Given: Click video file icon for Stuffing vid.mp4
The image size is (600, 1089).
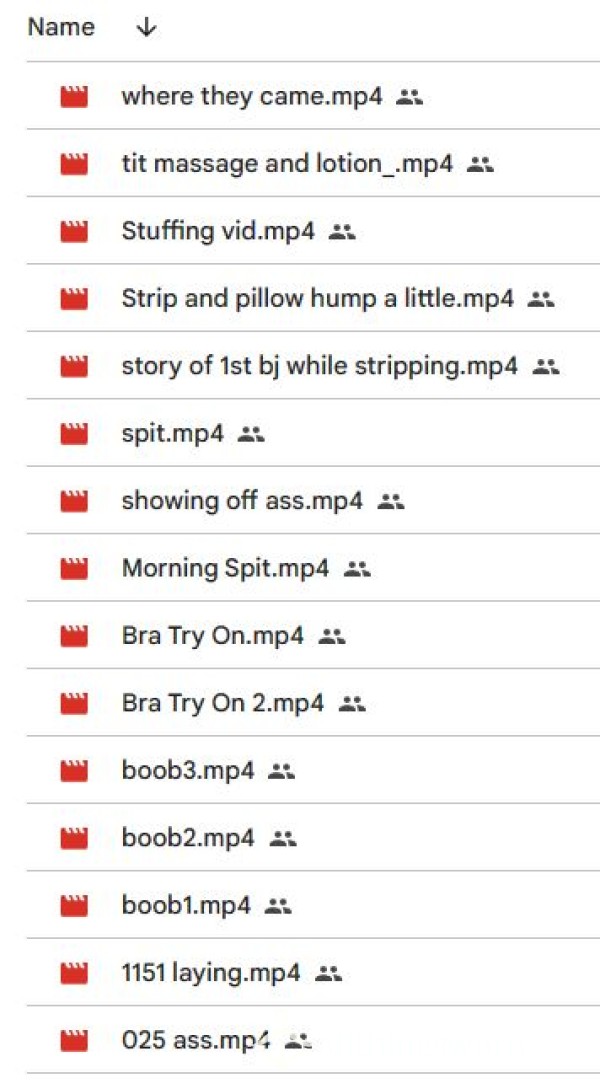Looking at the screenshot, I should tap(74, 232).
